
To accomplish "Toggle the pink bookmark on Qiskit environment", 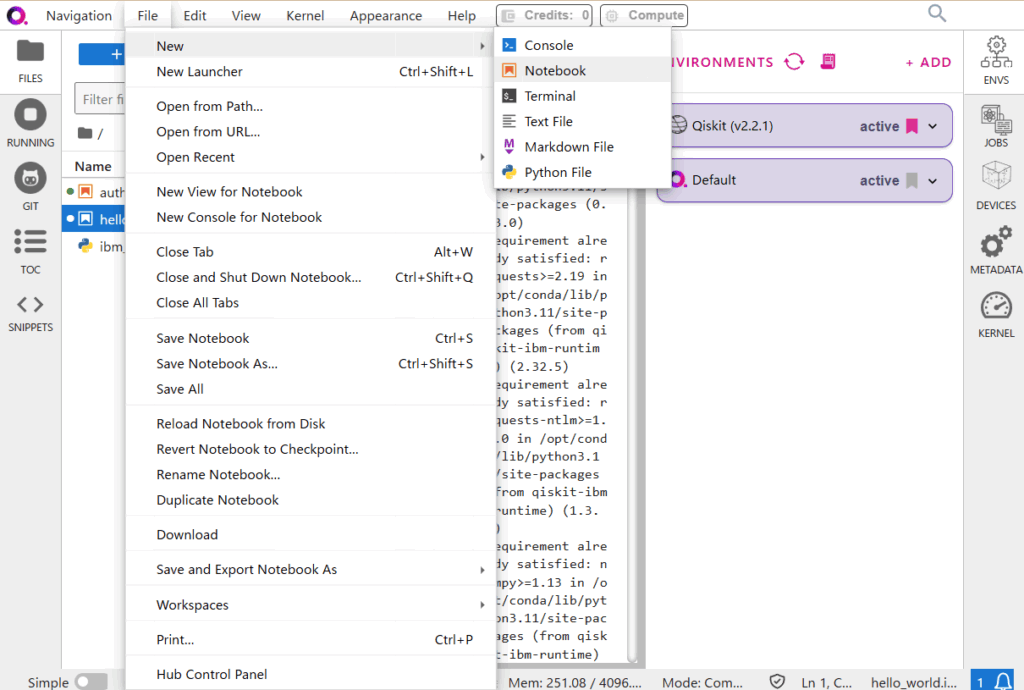I will pos(911,127).
